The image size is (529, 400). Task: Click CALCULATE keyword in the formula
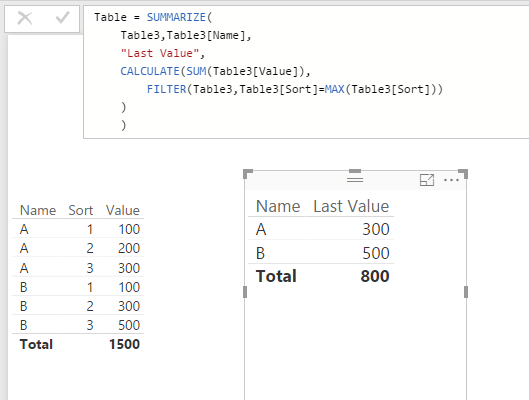pyautogui.click(x=150, y=71)
